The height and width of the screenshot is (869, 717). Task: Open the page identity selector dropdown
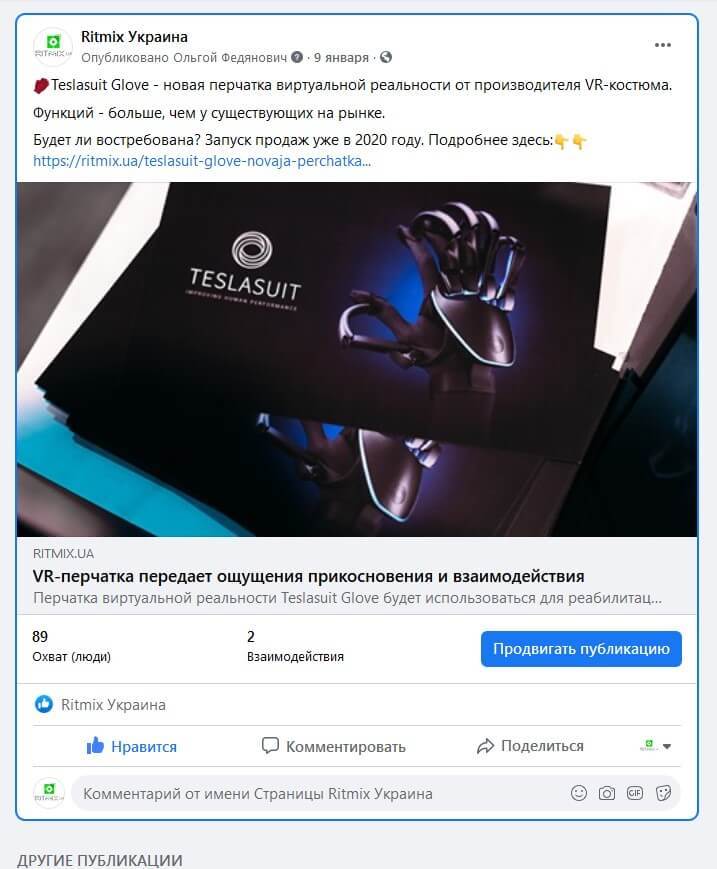click(656, 745)
